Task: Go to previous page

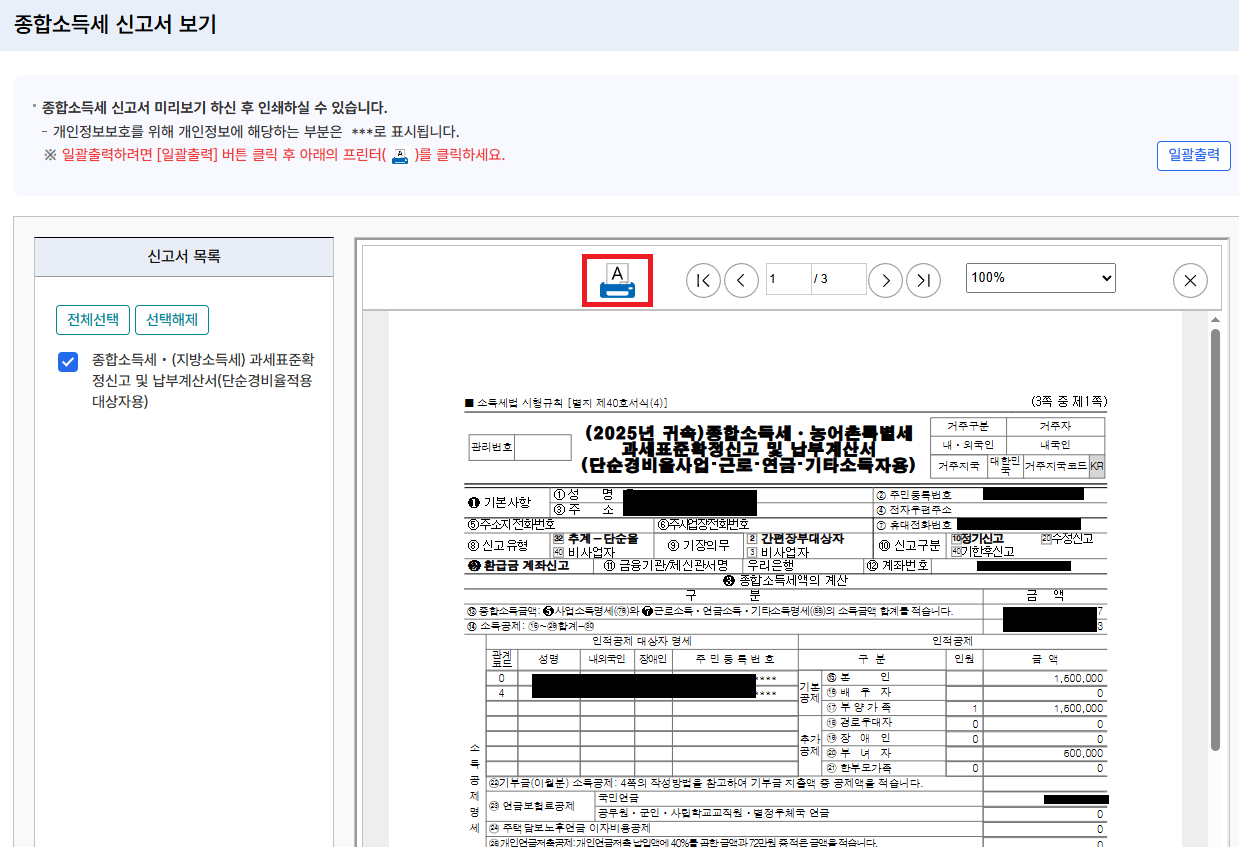Action: 741,281
